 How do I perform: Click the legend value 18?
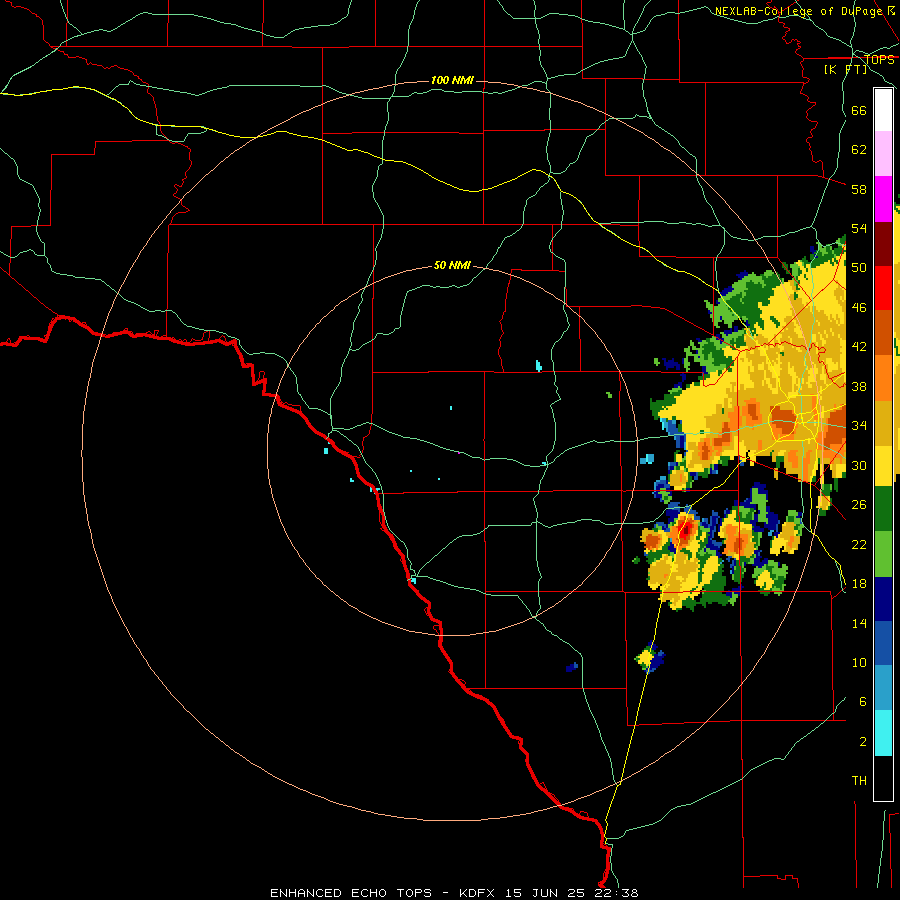coord(859,584)
